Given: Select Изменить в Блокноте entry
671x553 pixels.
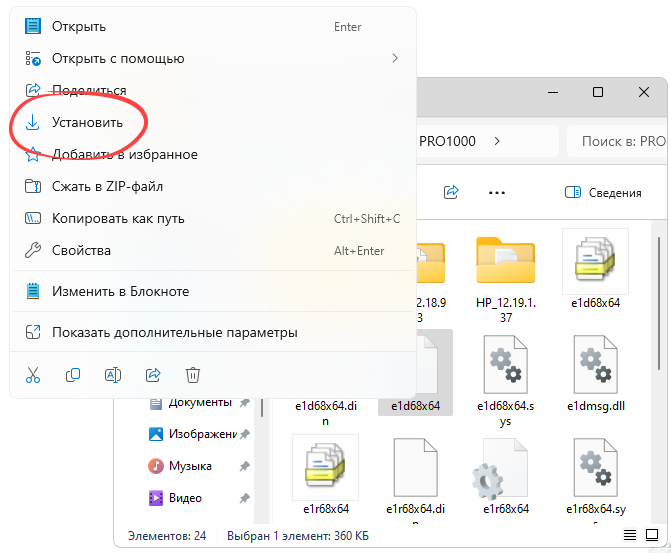Looking at the screenshot, I should click(x=213, y=291).
